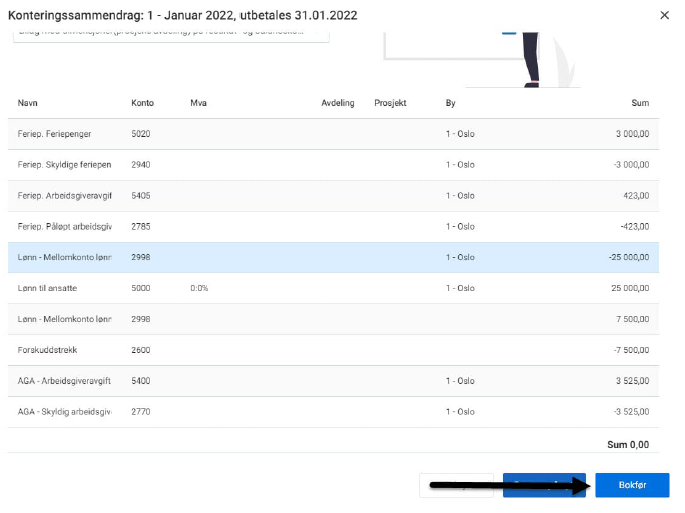Click the person illustration at the top

531,45
